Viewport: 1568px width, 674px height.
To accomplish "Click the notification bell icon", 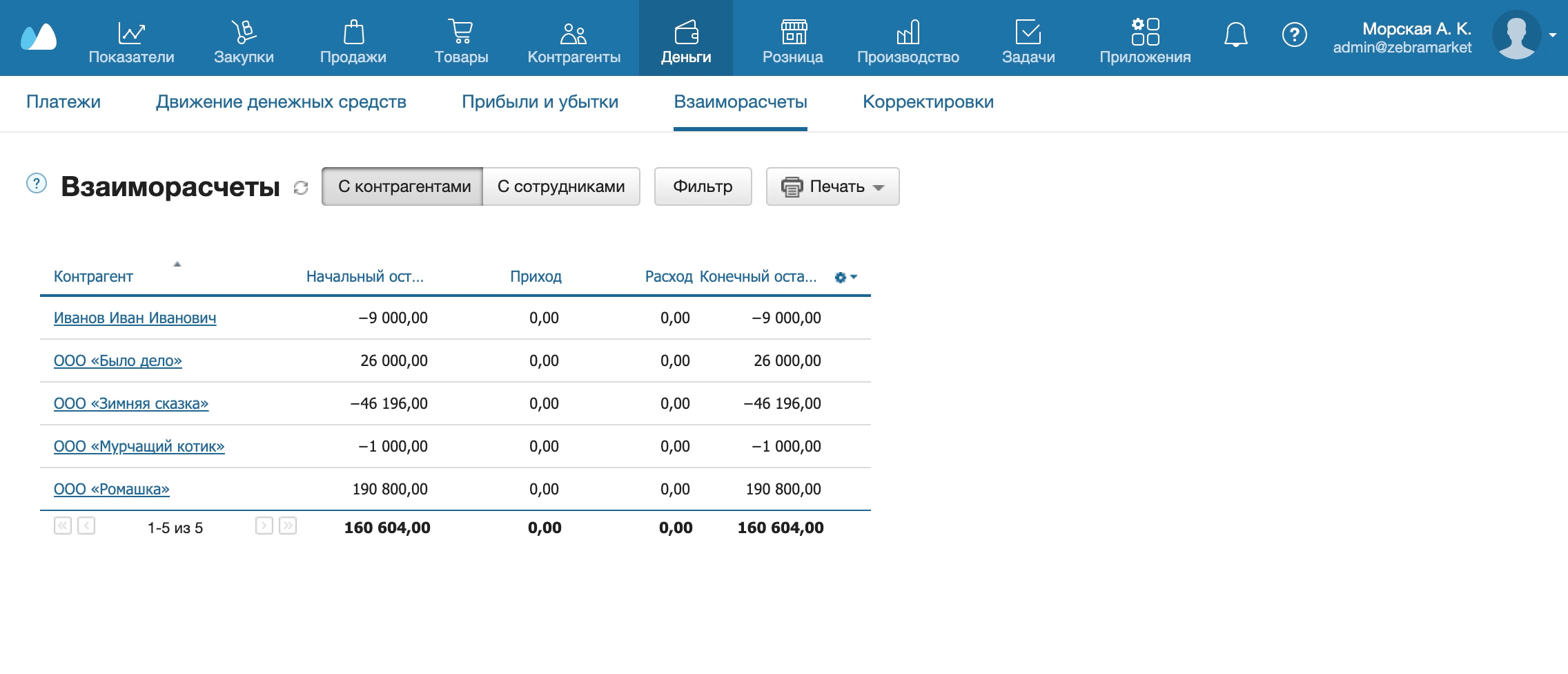I will click(x=1235, y=35).
